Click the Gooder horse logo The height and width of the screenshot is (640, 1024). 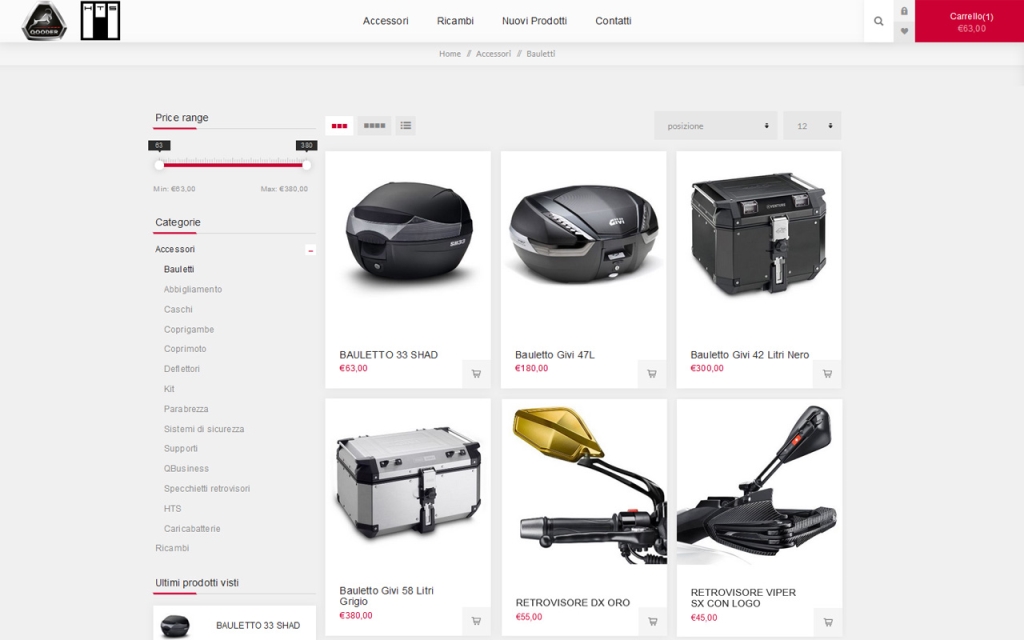point(44,21)
